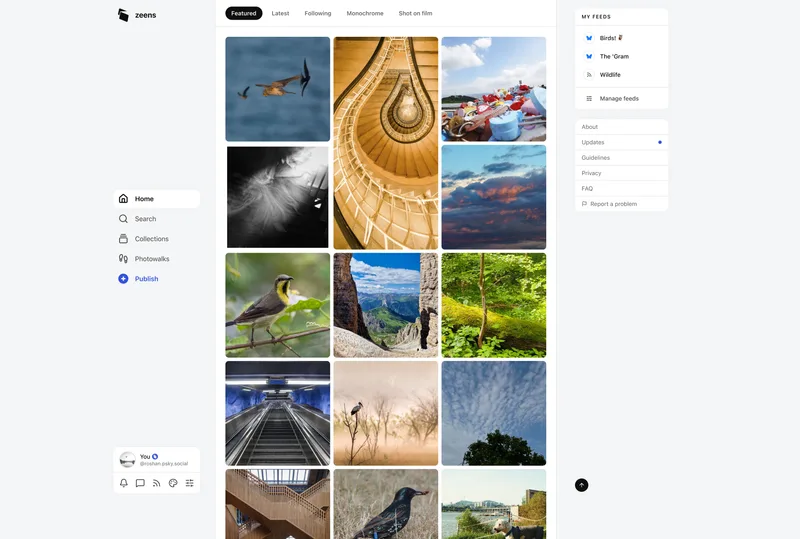The image size is (800, 539).
Task: Click The 'Gram feed butterfly icon
Action: tap(589, 56)
